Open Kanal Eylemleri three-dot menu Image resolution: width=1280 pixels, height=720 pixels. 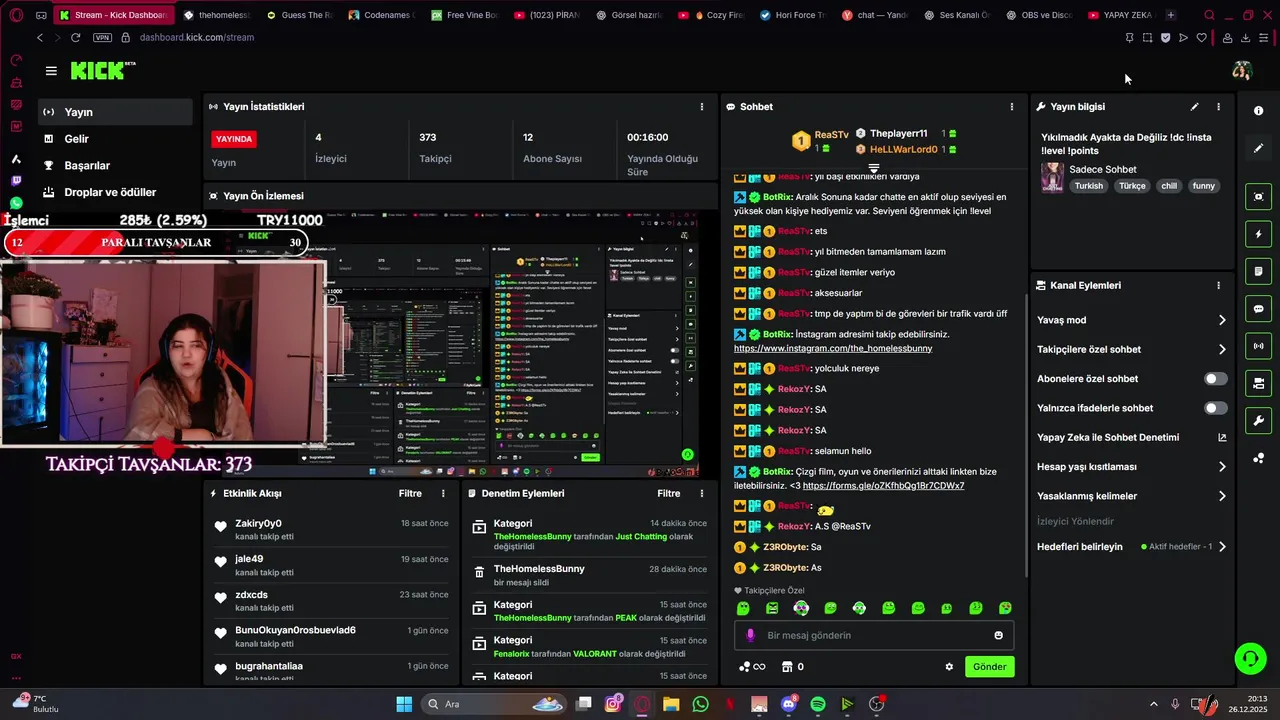click(x=1218, y=285)
